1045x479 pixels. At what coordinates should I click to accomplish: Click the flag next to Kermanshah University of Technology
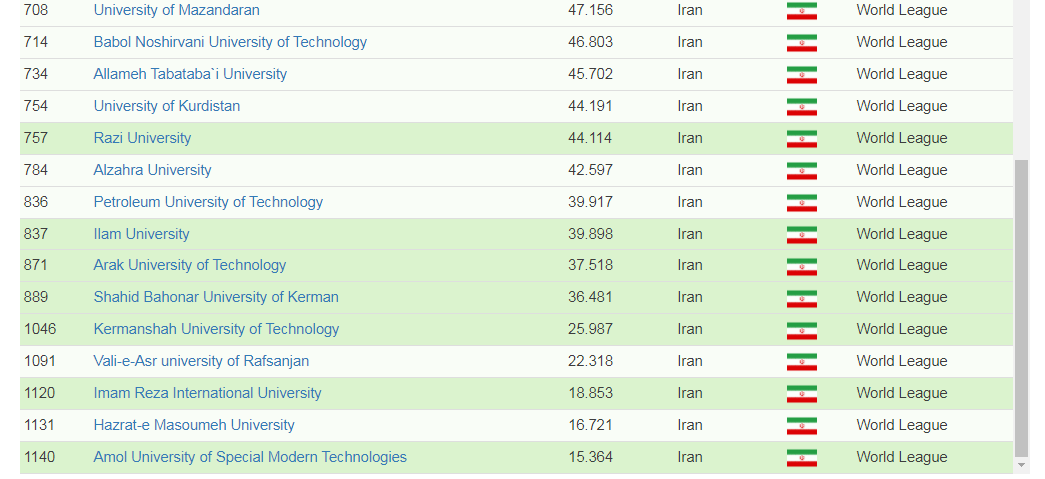801,330
